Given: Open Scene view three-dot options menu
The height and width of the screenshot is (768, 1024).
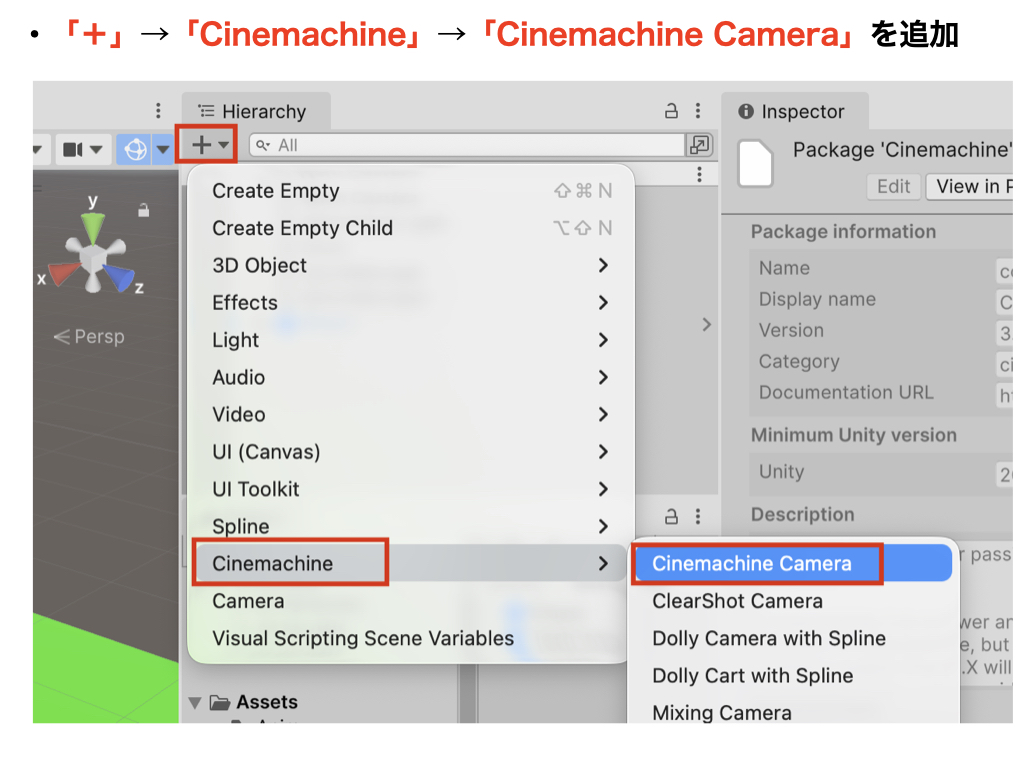Looking at the screenshot, I should (158, 110).
